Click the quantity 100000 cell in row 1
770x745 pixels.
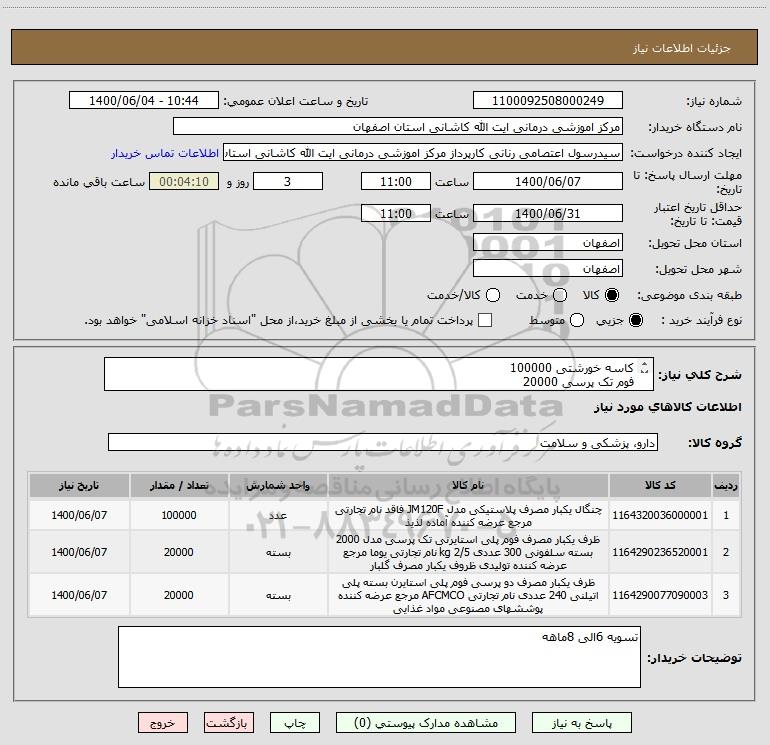[x=179, y=515]
